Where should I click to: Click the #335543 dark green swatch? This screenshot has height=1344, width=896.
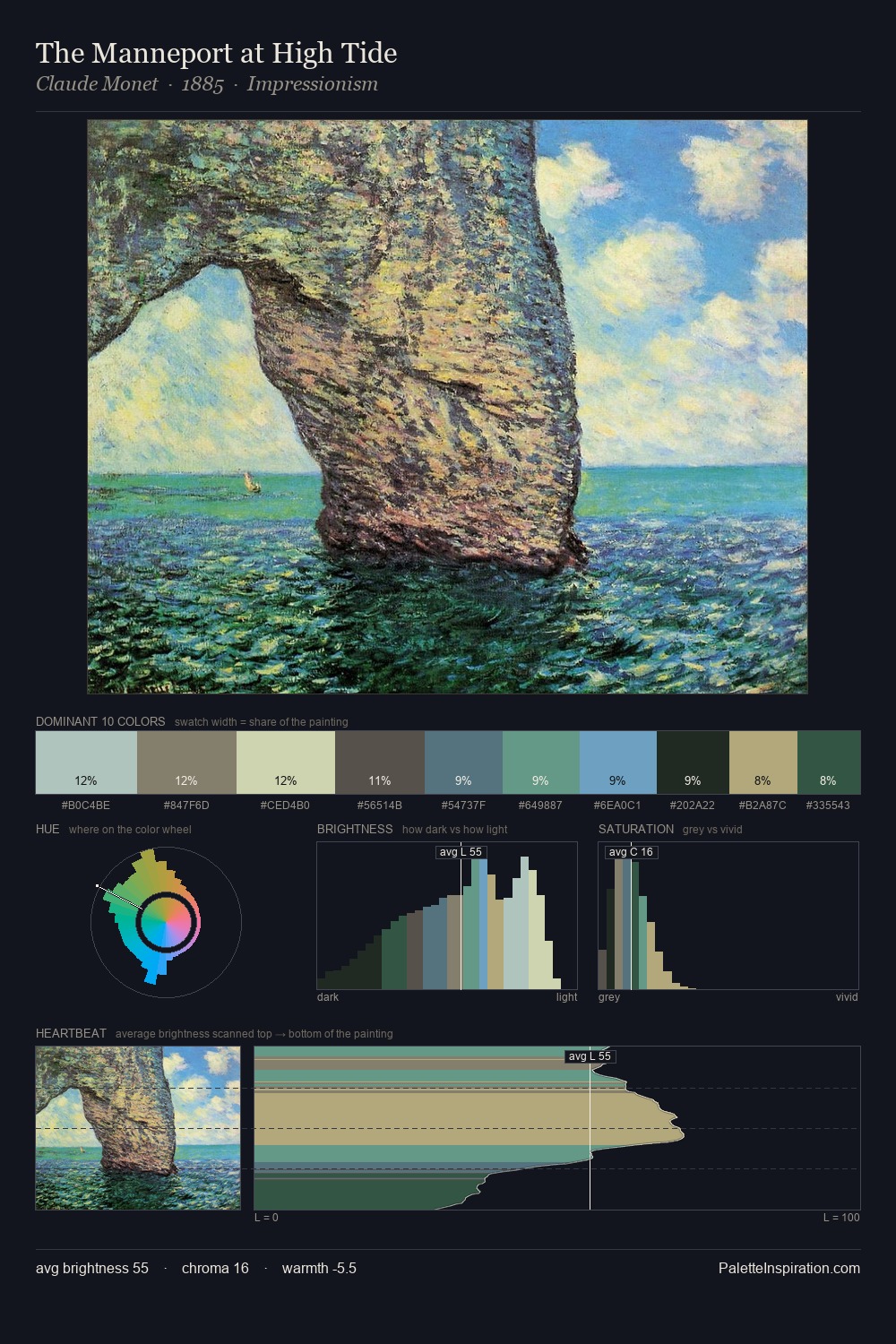[x=829, y=762]
